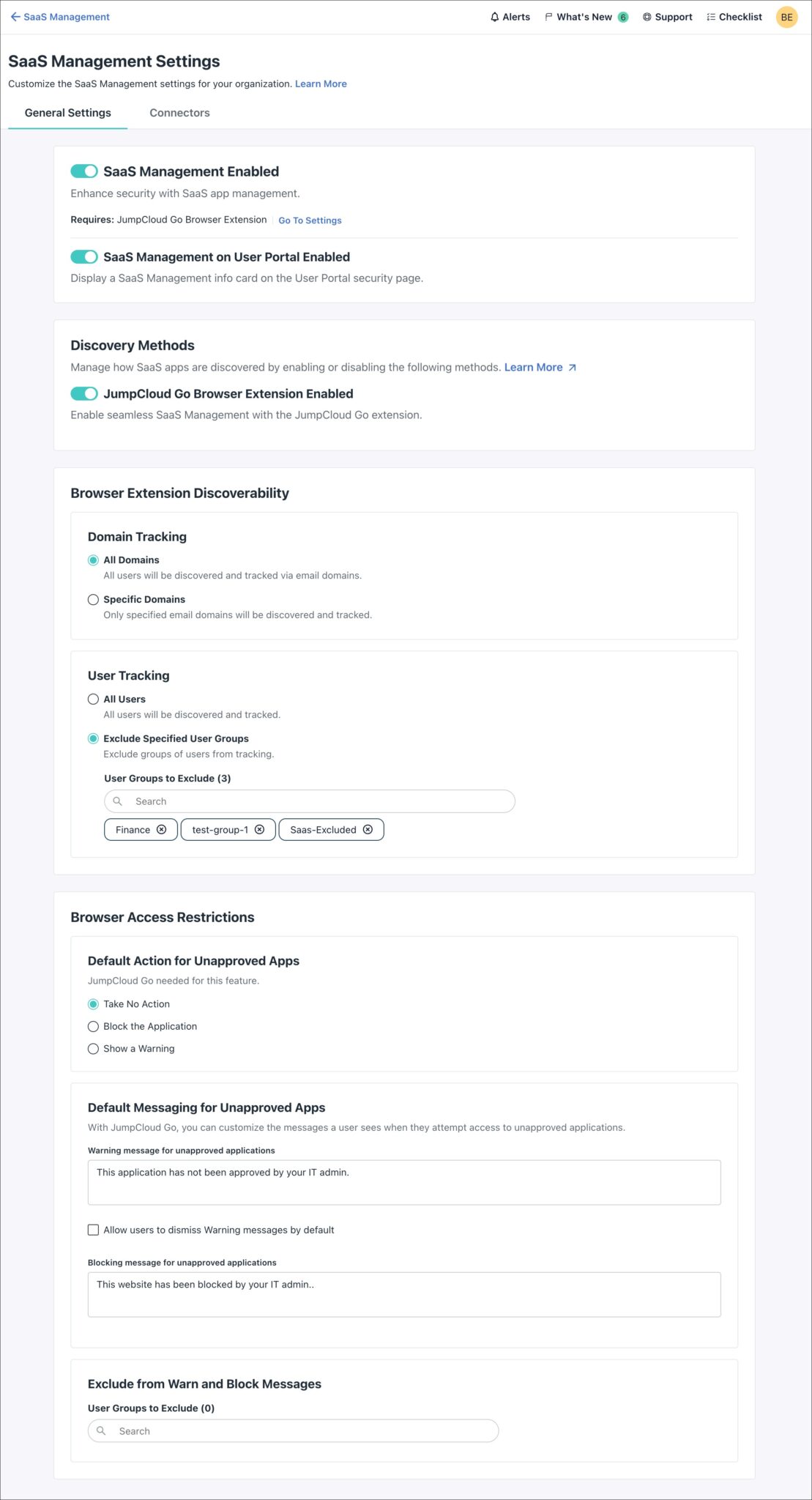Image resolution: width=812 pixels, height=1500 pixels.
Task: Select the Specific Domains option
Action: click(93, 599)
